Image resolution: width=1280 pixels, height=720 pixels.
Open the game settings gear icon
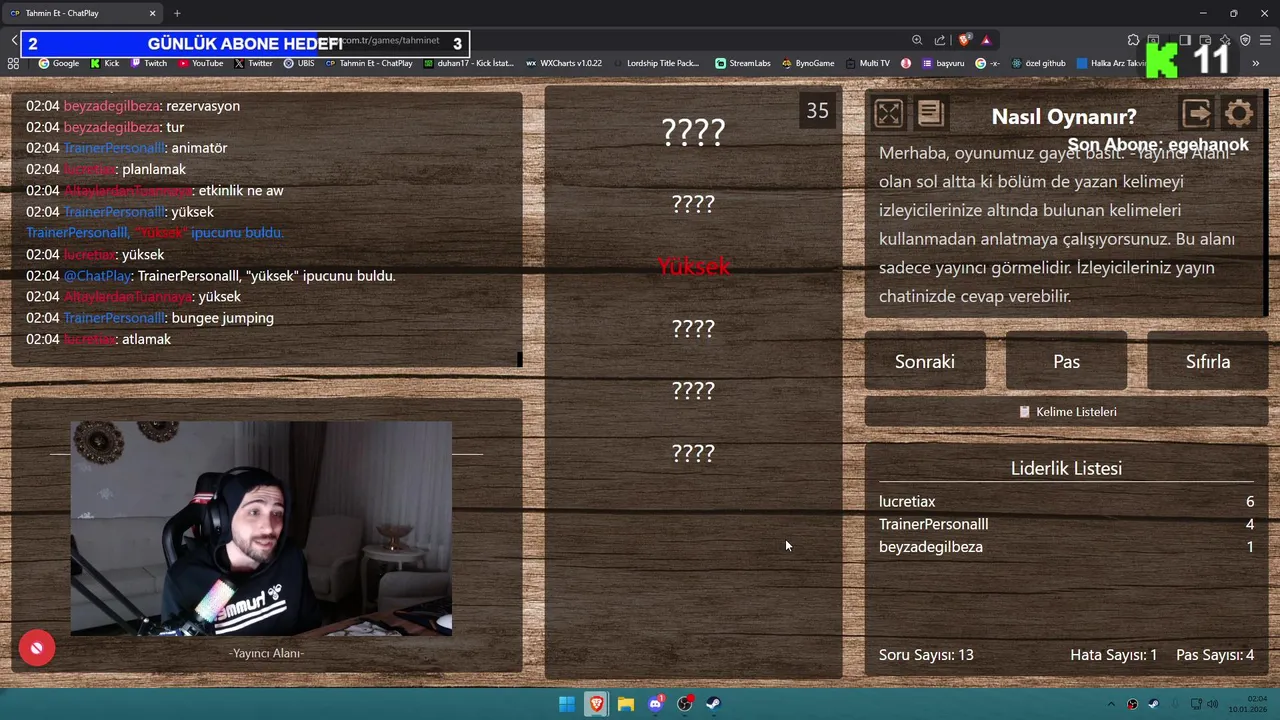tap(1239, 113)
